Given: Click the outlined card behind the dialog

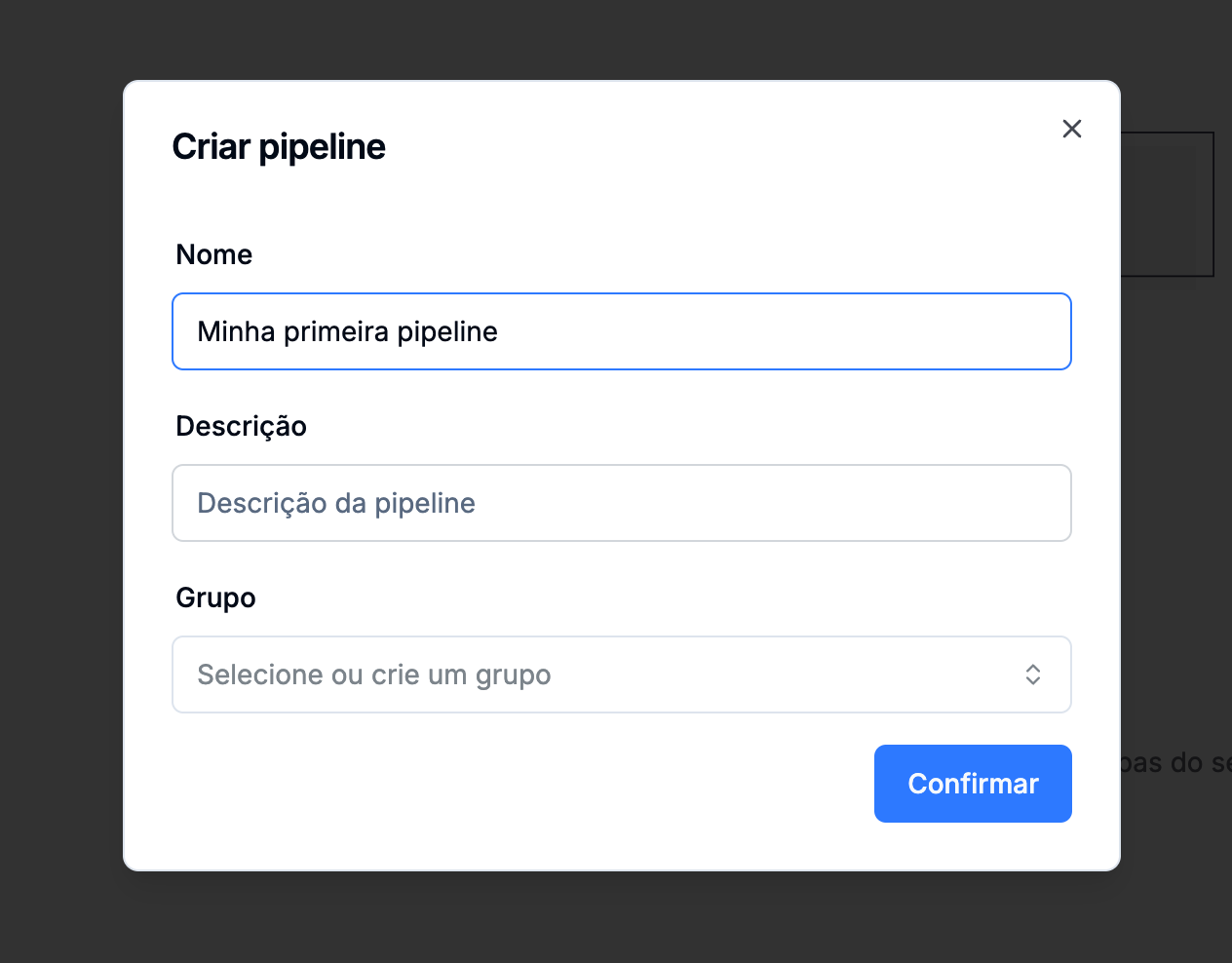Looking at the screenshot, I should 1167,205.
